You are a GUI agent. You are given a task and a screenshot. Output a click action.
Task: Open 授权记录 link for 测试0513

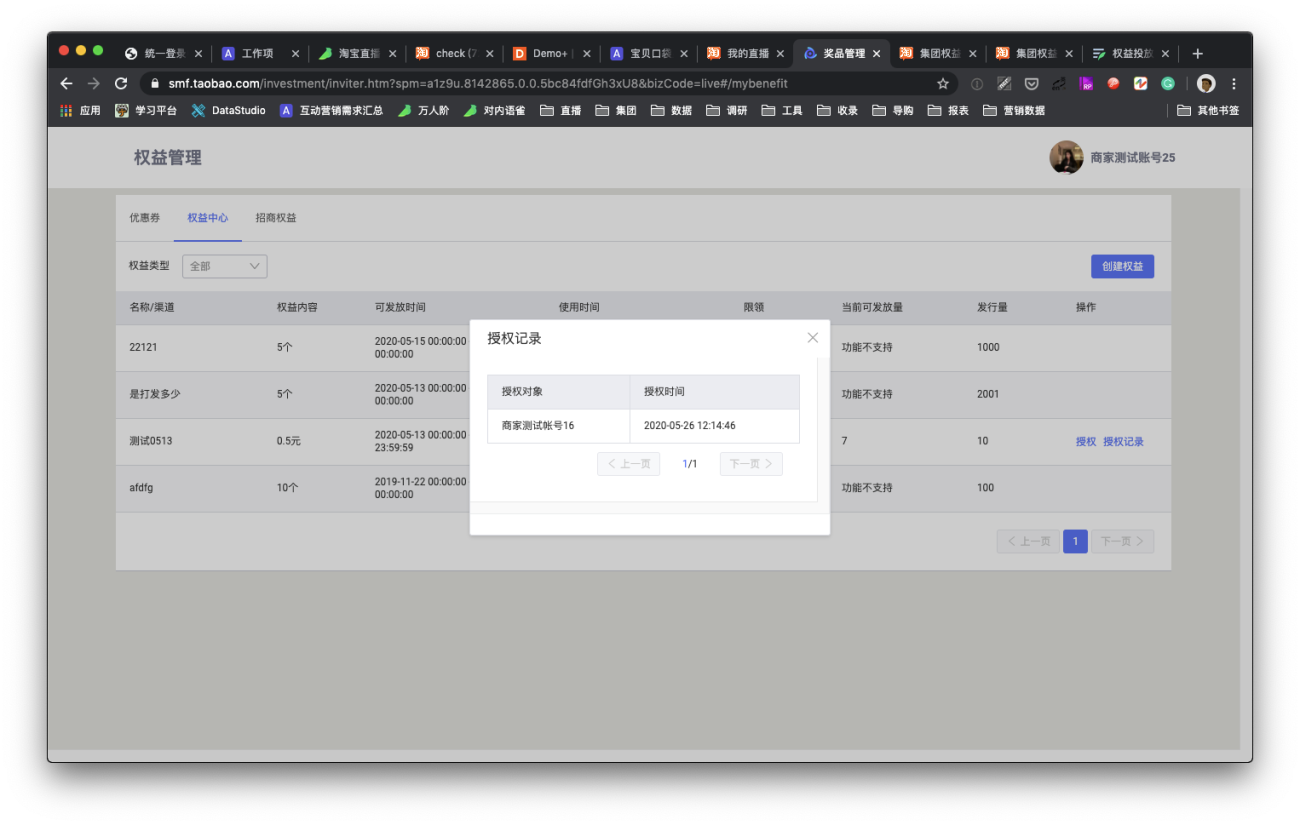[x=1123, y=441]
